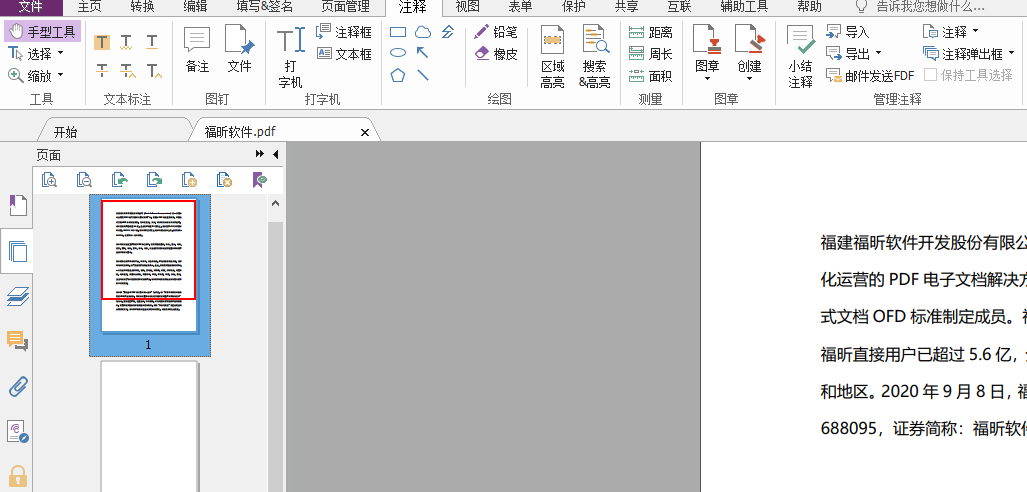
Task: Click 小结注释 summarize comments
Action: 800,58
